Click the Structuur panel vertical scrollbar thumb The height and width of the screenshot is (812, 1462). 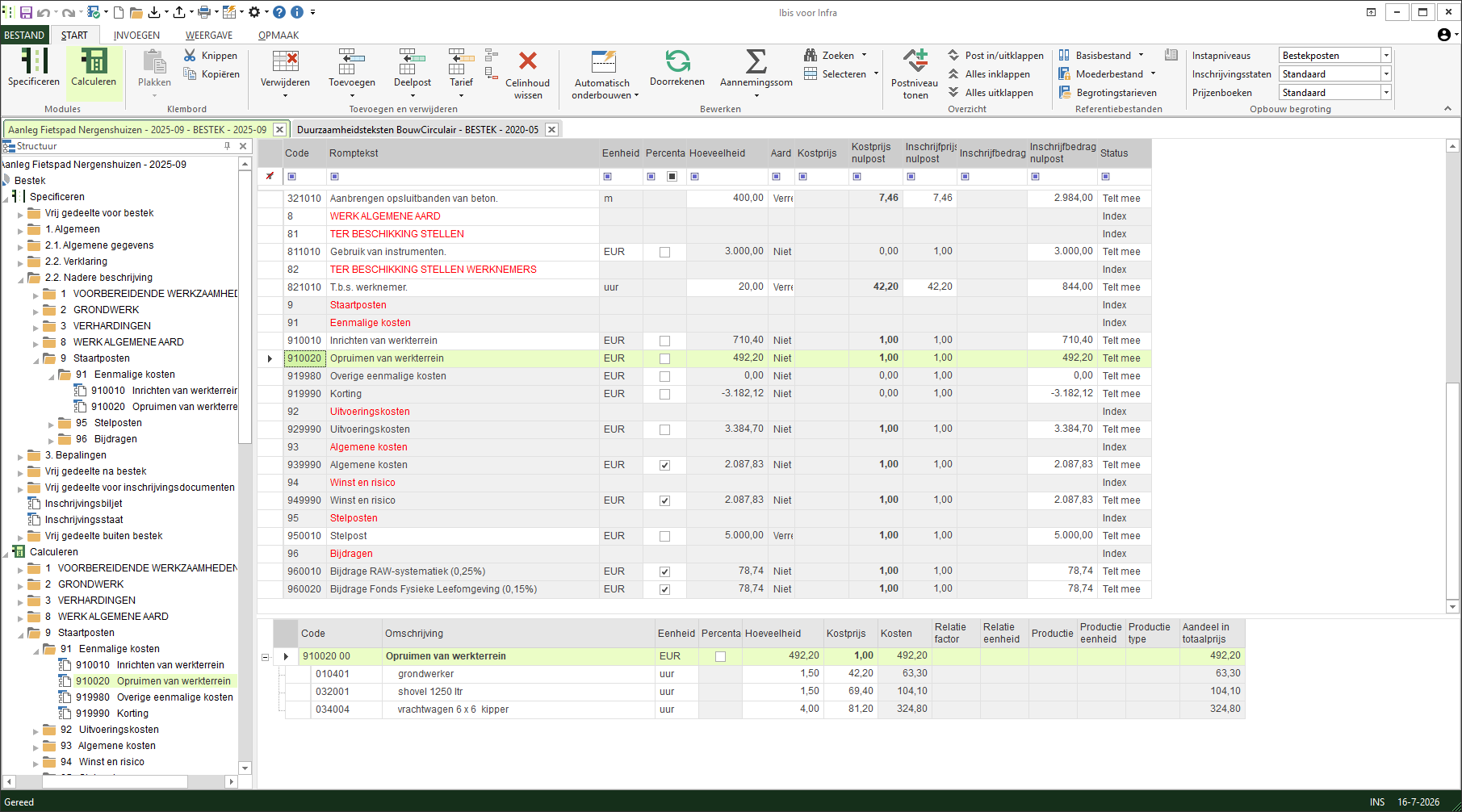point(245,307)
